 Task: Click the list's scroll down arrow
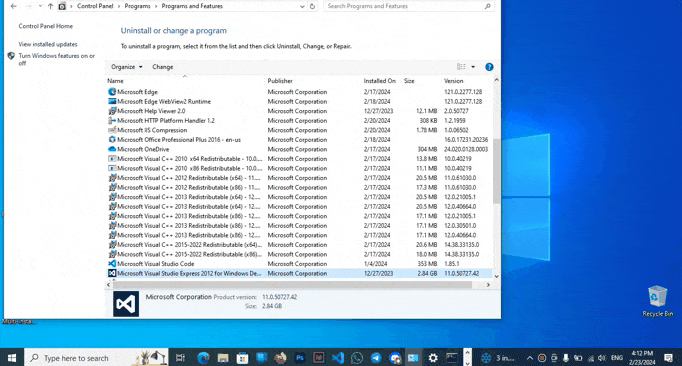click(496, 276)
